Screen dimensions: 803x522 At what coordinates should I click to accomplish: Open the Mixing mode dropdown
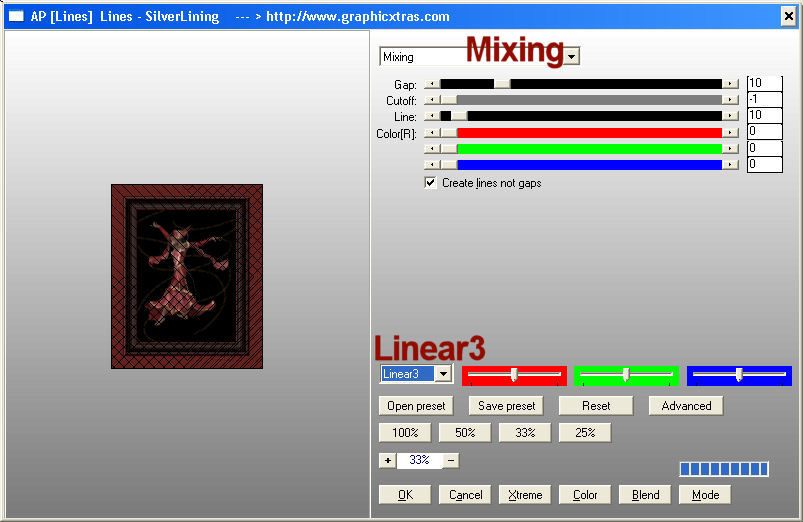(x=573, y=56)
